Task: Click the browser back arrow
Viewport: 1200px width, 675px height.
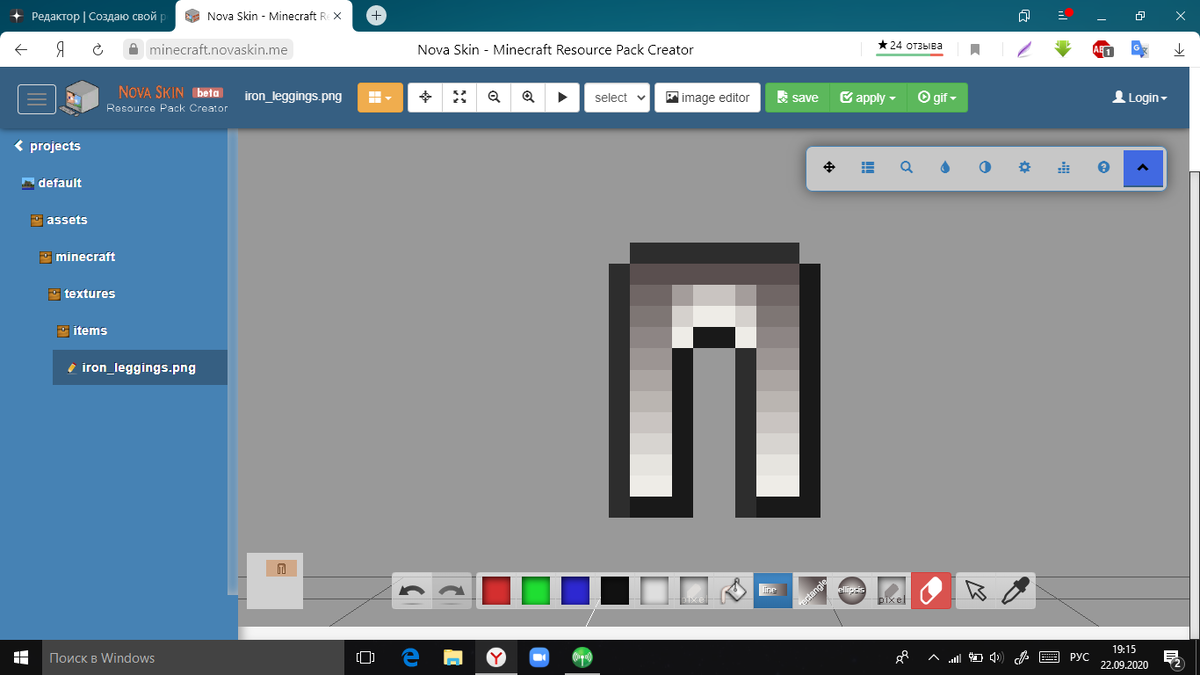Action: [x=22, y=49]
